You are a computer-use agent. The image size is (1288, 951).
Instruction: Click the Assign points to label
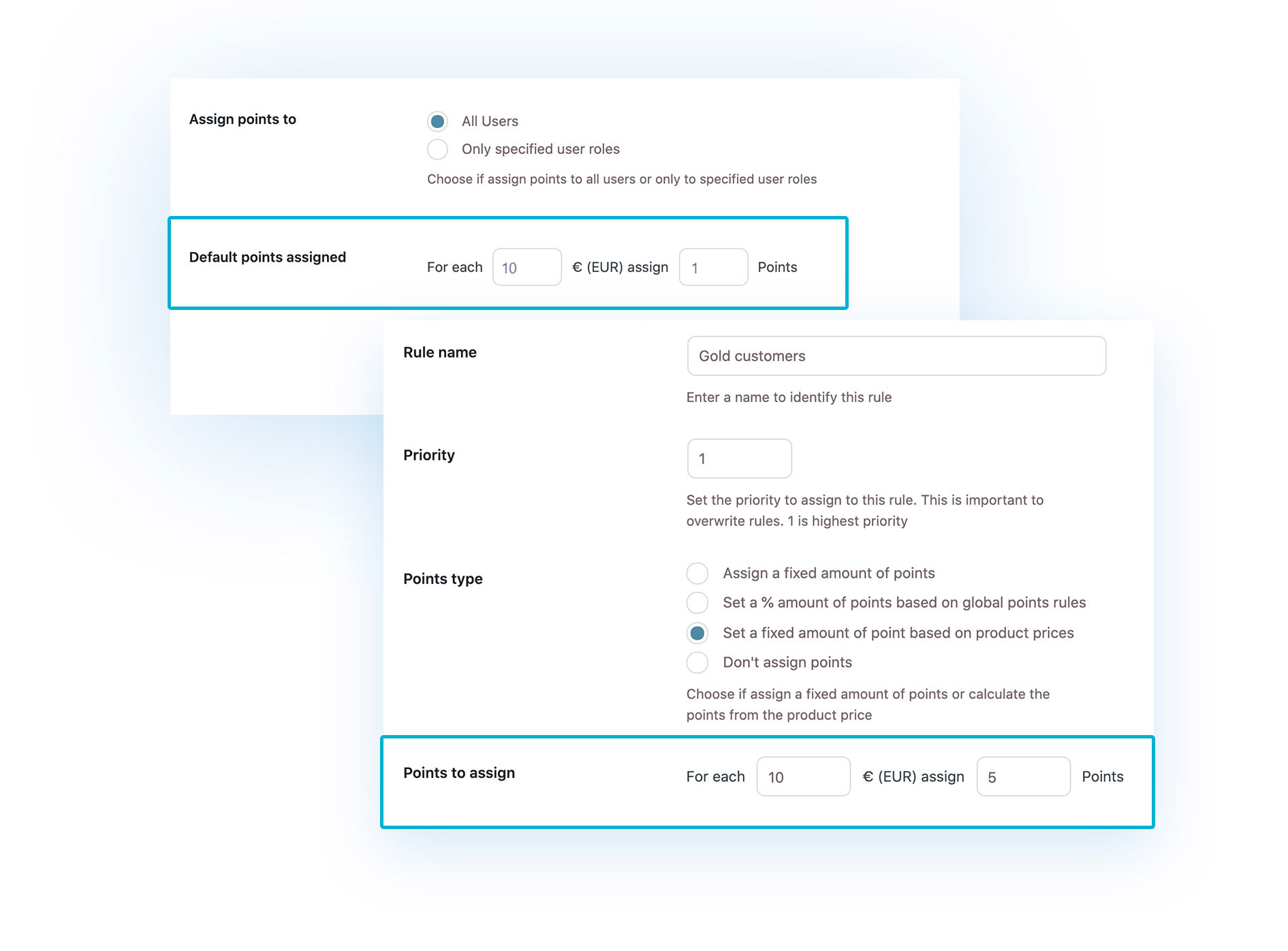point(242,119)
